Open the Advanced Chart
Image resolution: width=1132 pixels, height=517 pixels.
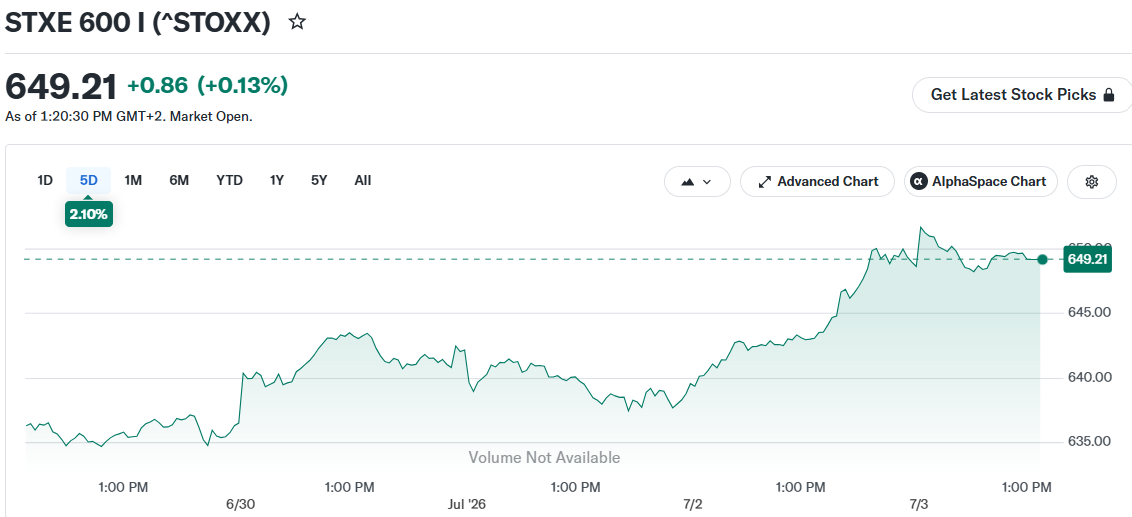click(817, 181)
